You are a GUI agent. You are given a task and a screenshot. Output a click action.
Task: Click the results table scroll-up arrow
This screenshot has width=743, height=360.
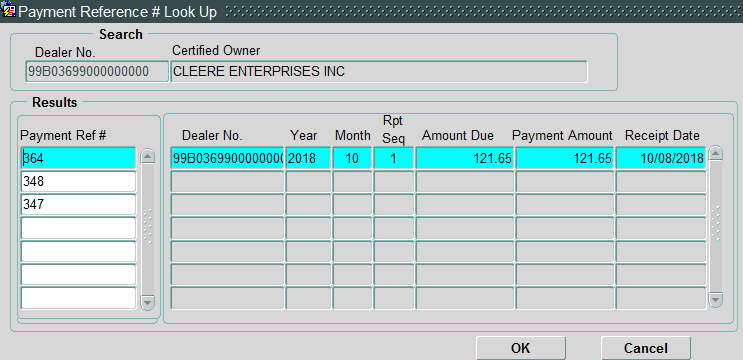pyautogui.click(x=715, y=154)
